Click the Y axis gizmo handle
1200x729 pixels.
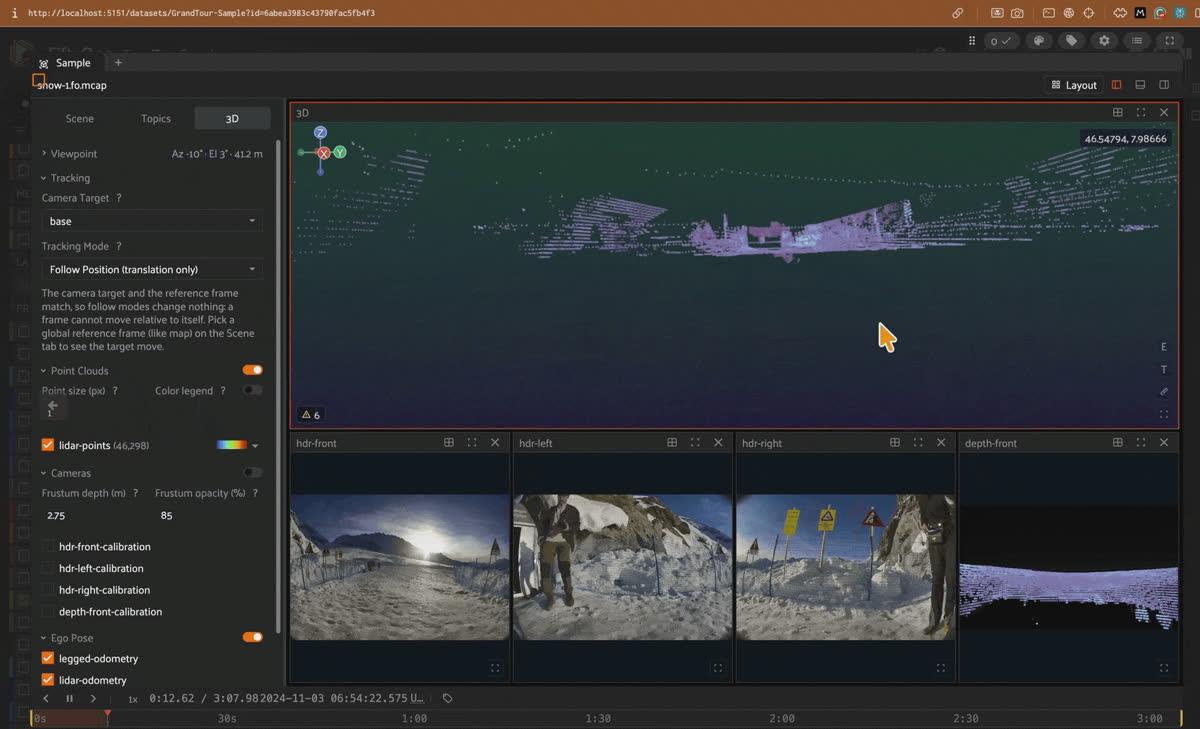340,152
